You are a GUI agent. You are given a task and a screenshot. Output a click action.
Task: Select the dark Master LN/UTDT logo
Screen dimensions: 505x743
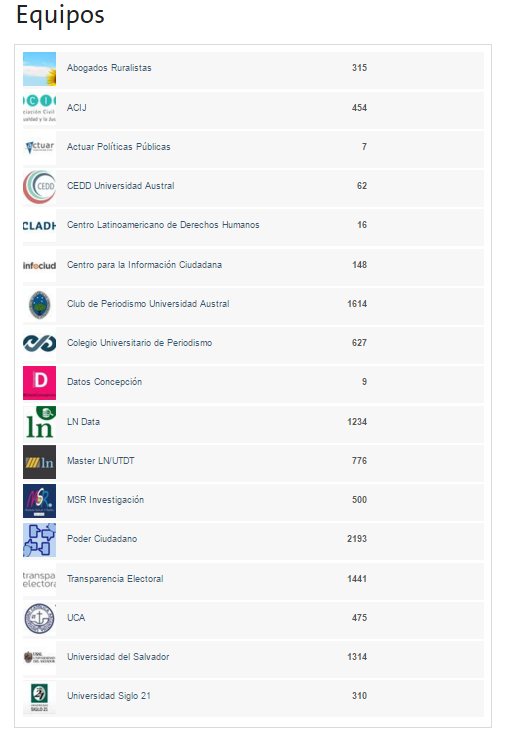click(x=39, y=462)
